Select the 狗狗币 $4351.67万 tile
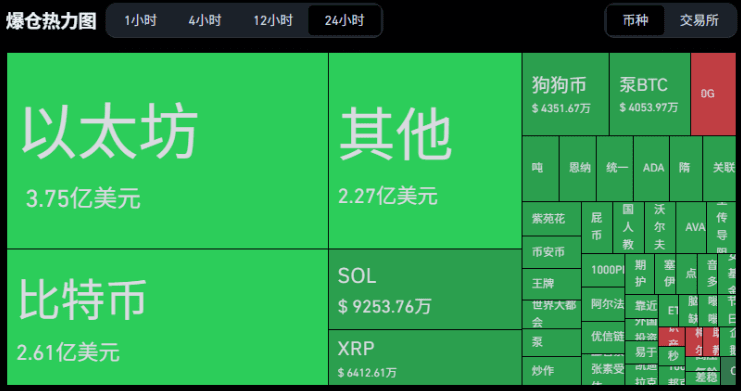Viewport: 741px width, 391px height. tap(565, 94)
